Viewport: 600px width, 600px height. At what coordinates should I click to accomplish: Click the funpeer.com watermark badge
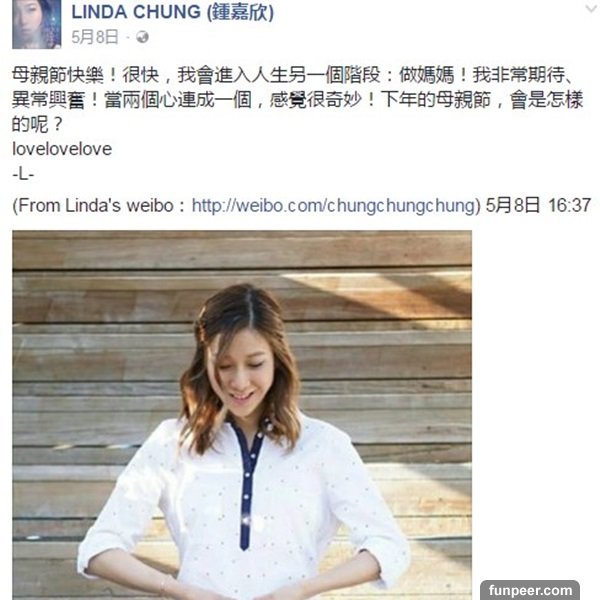[530, 590]
